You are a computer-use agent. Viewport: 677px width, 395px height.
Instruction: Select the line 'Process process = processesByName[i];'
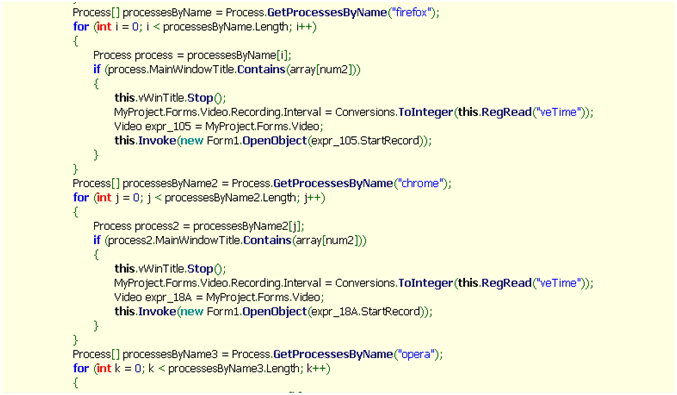coord(192,55)
